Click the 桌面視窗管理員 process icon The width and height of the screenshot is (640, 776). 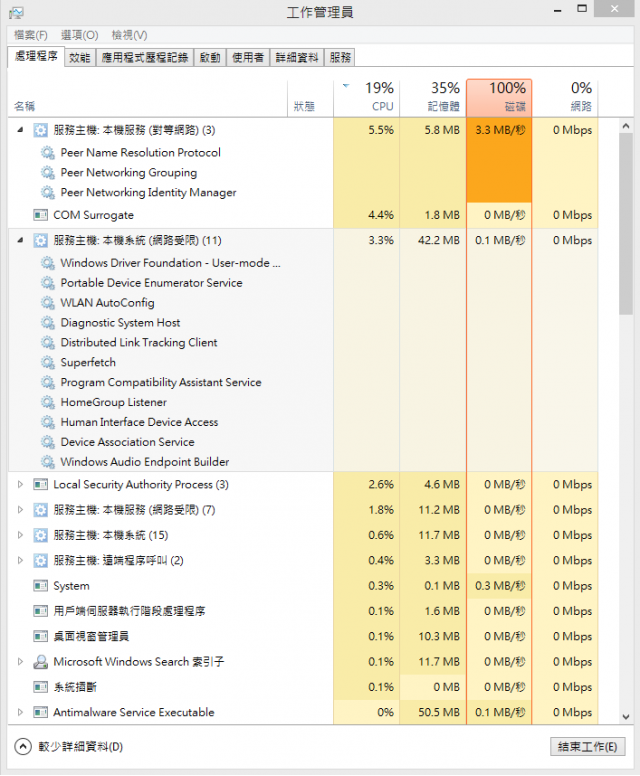pyautogui.click(x=40, y=636)
